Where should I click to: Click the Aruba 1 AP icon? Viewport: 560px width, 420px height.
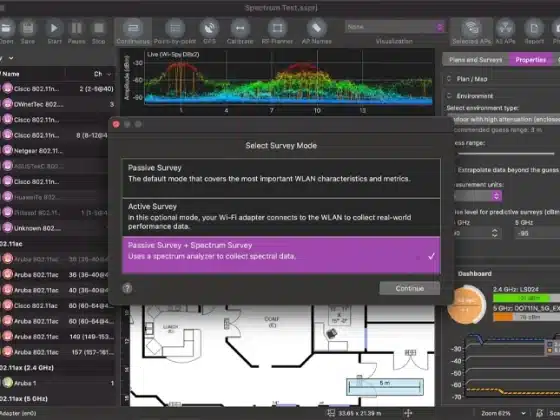point(8,383)
